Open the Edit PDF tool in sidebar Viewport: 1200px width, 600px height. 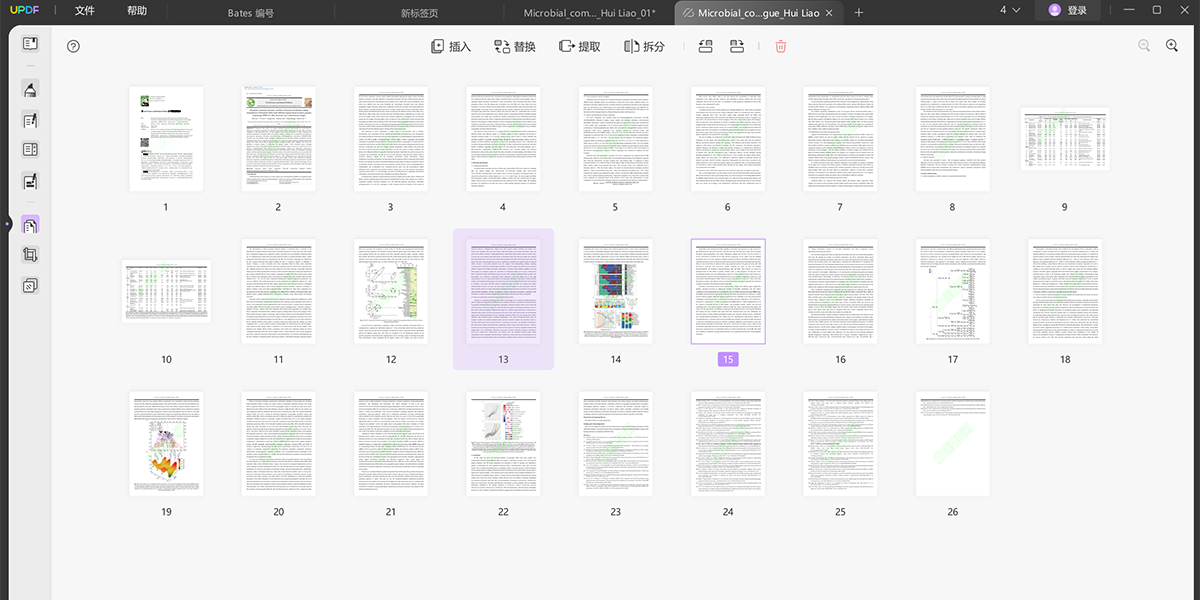[30, 121]
